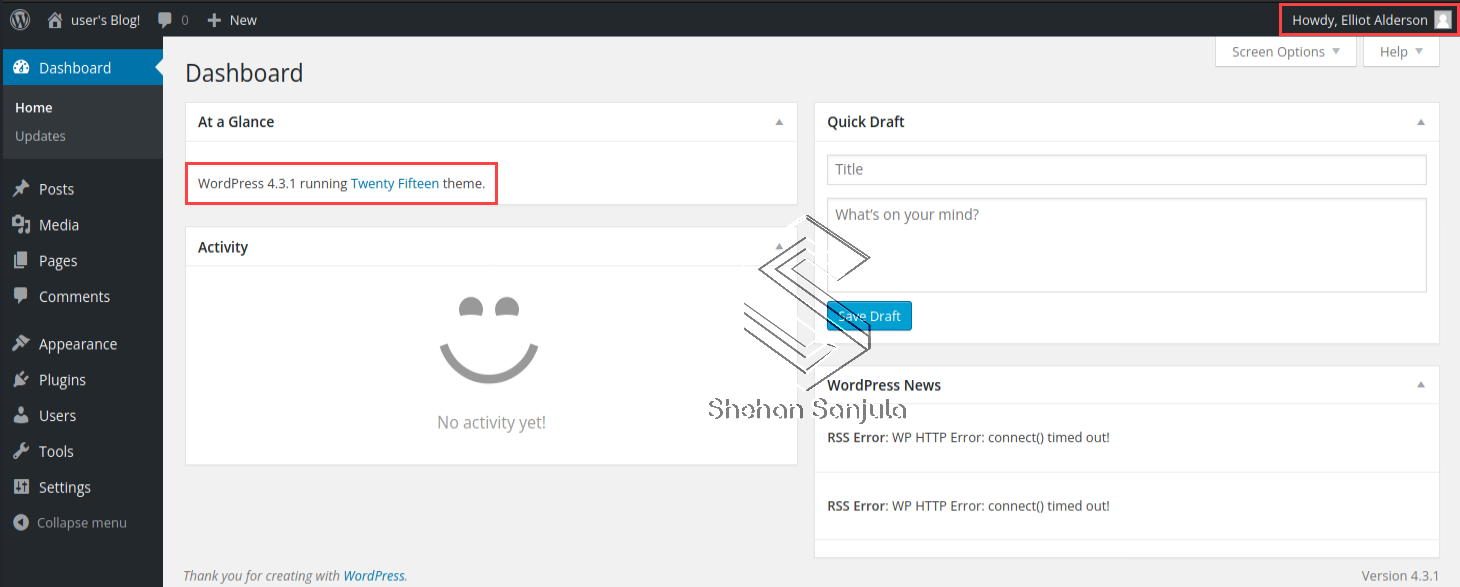Click the Media icon in sidebar

click(21, 225)
